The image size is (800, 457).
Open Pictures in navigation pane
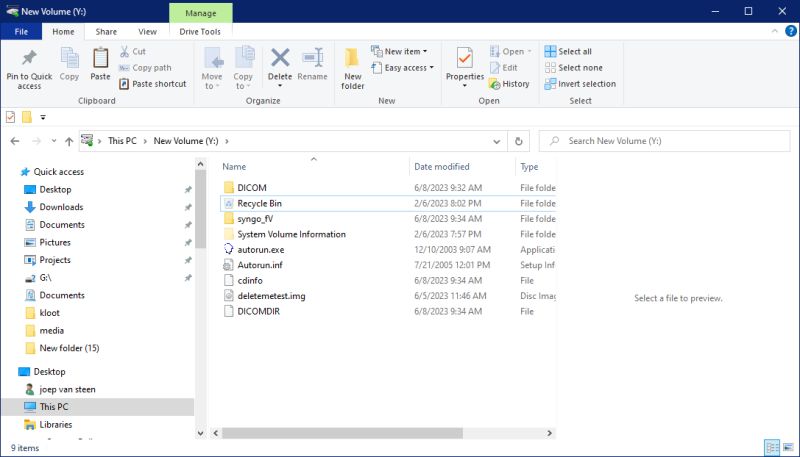[55, 242]
